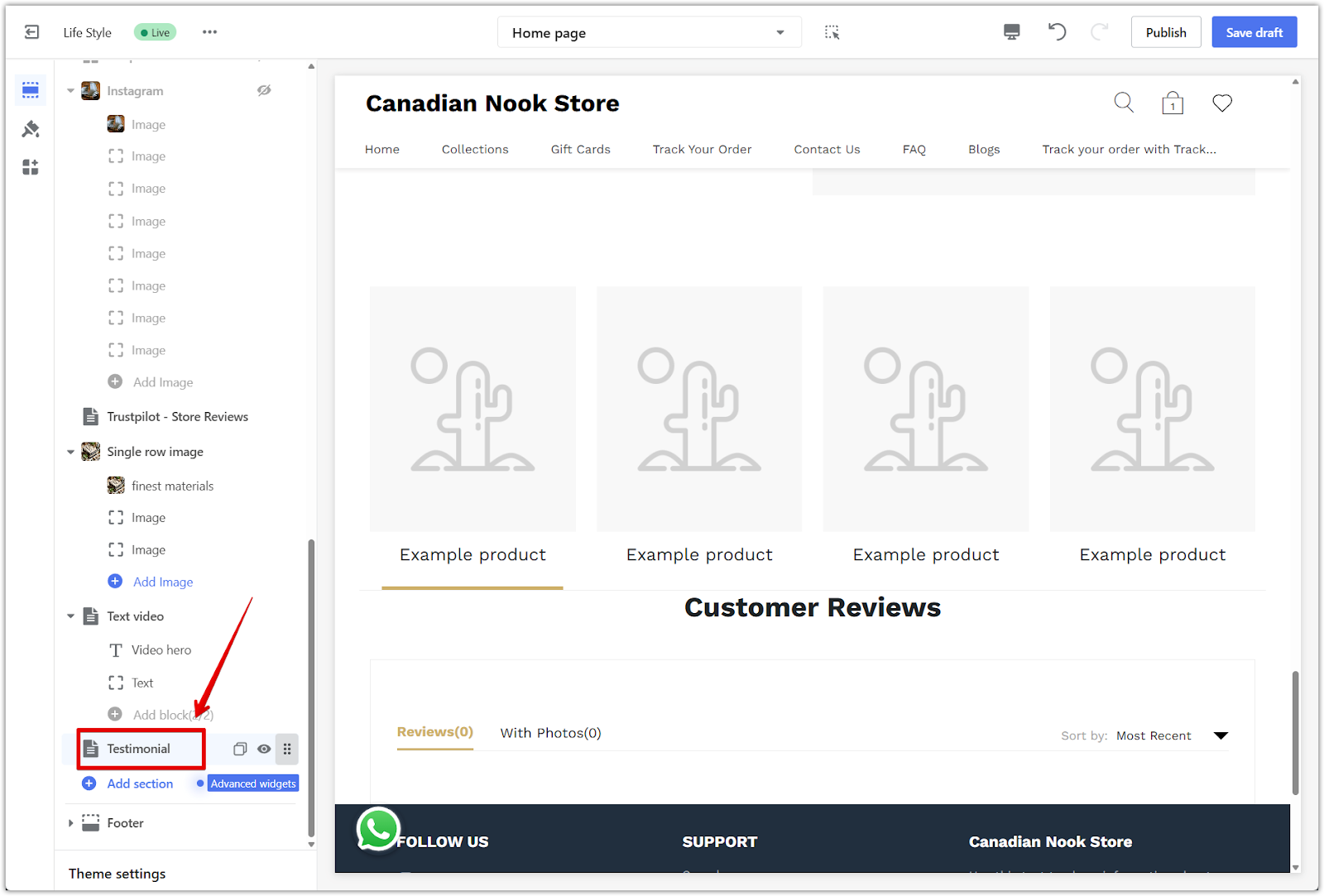Click the Canadian Nook Store logo title
The image size is (1324, 896).
click(492, 103)
